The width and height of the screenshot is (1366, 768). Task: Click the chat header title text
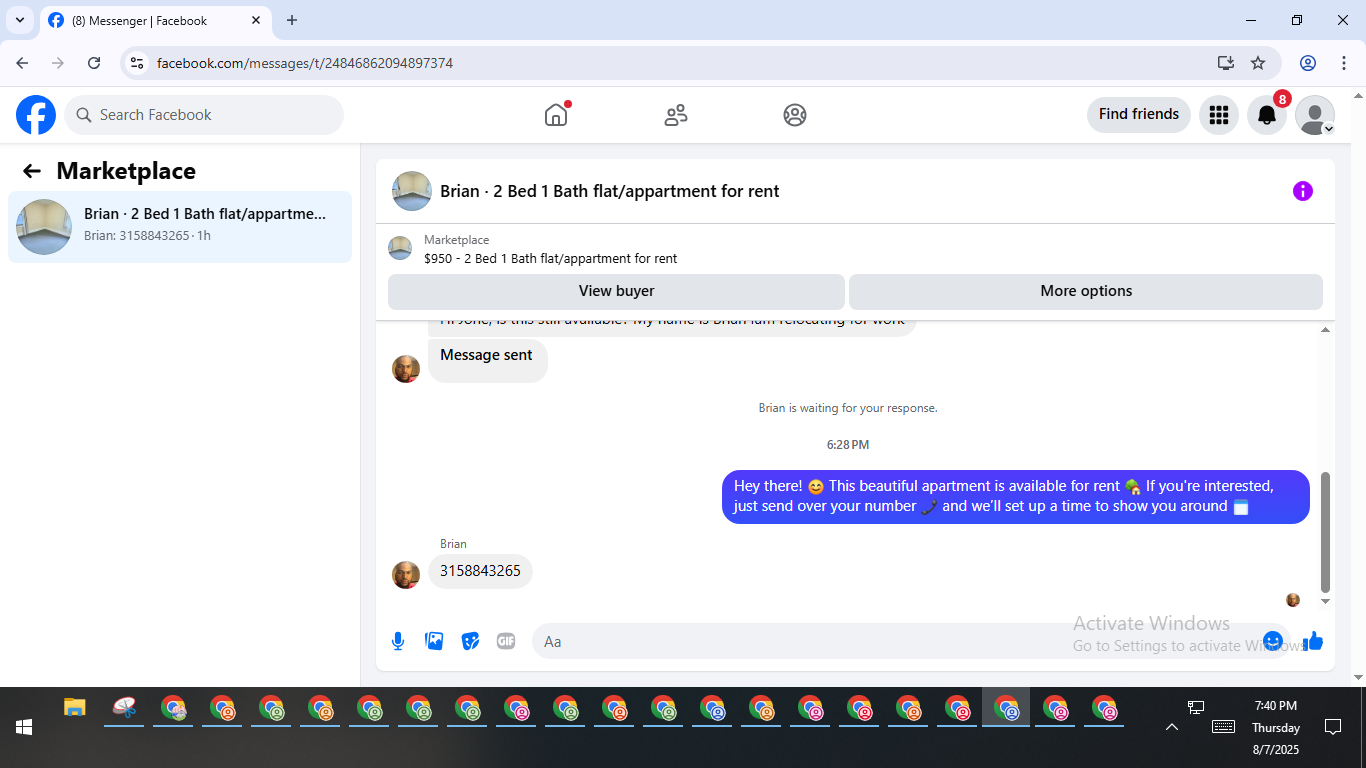610,191
